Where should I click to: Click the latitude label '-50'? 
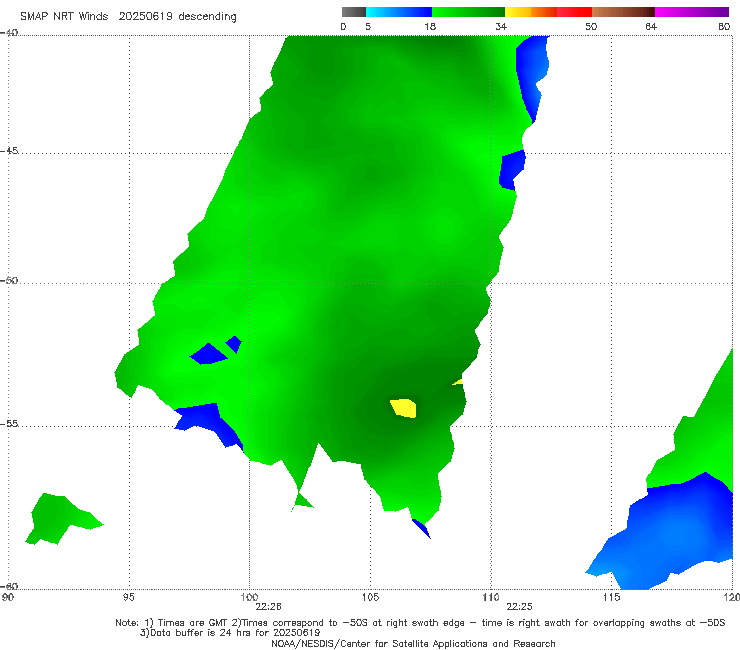[9, 281]
